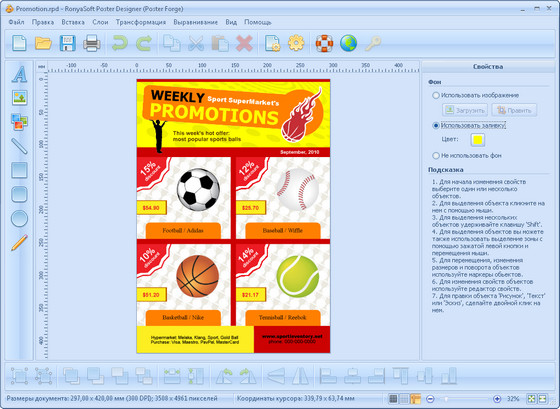The height and width of the screenshot is (409, 560).
Task: Copy the selected object
Action: [171, 43]
